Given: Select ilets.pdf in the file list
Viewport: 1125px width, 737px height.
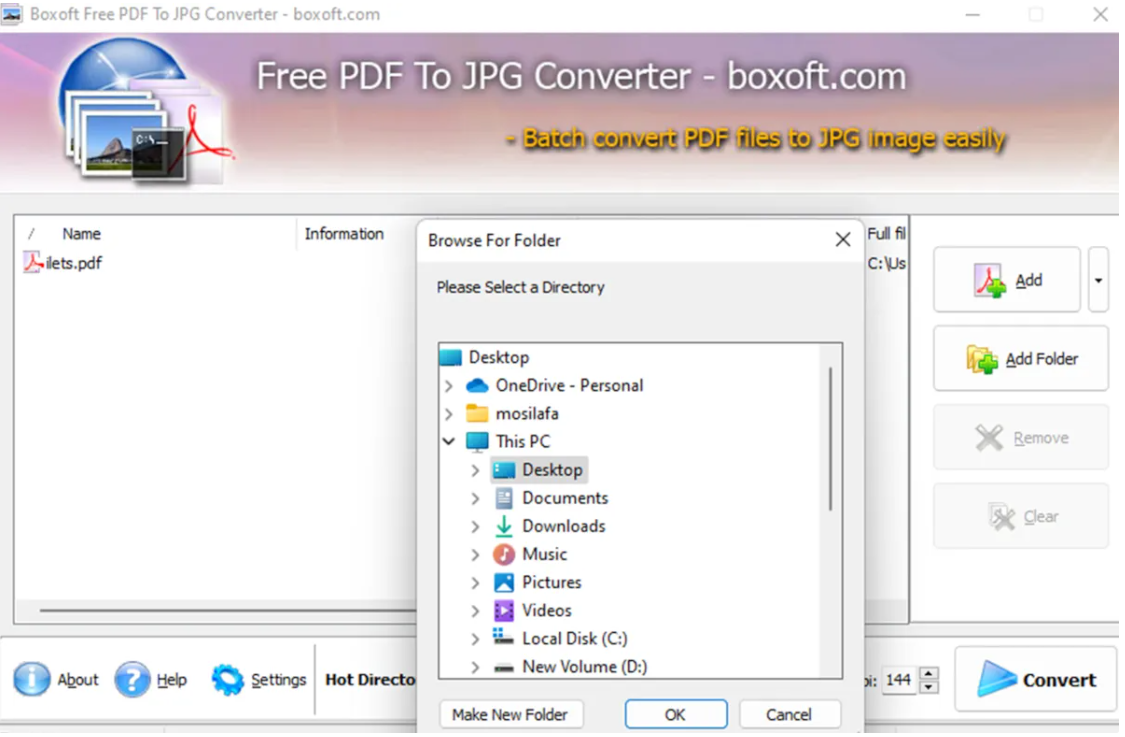Looking at the screenshot, I should [74, 264].
